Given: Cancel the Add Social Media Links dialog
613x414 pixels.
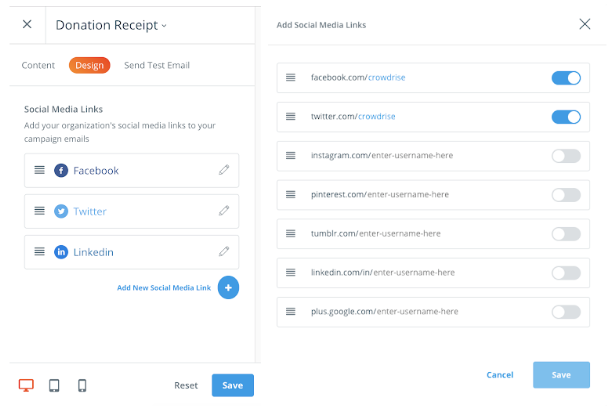Looking at the screenshot, I should (x=500, y=375).
